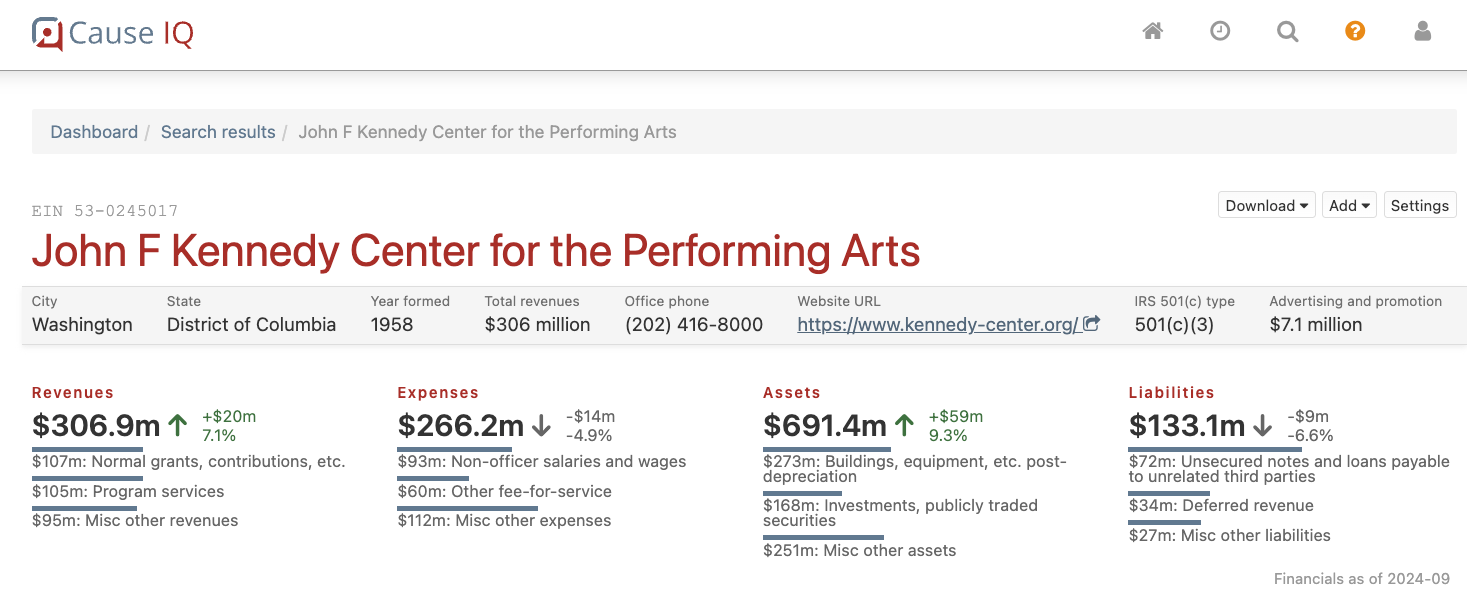Return to Search results breadcrumb

click(218, 132)
